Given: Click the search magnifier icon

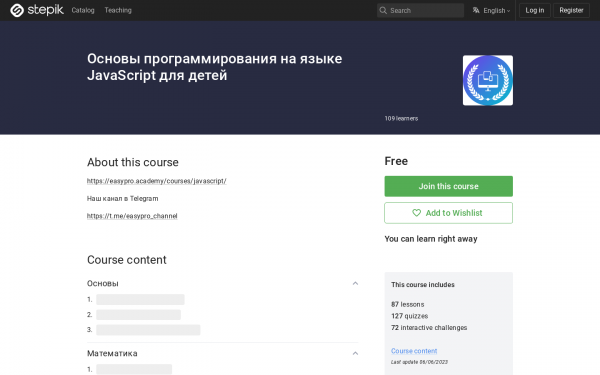Looking at the screenshot, I should click(x=383, y=10).
